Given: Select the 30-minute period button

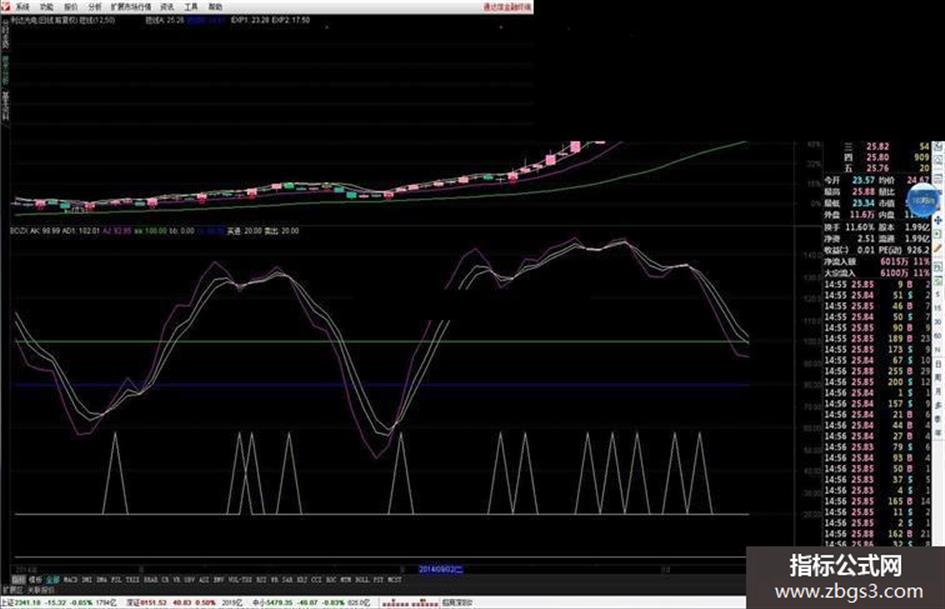Looking at the screenshot, I should tap(938, 322).
